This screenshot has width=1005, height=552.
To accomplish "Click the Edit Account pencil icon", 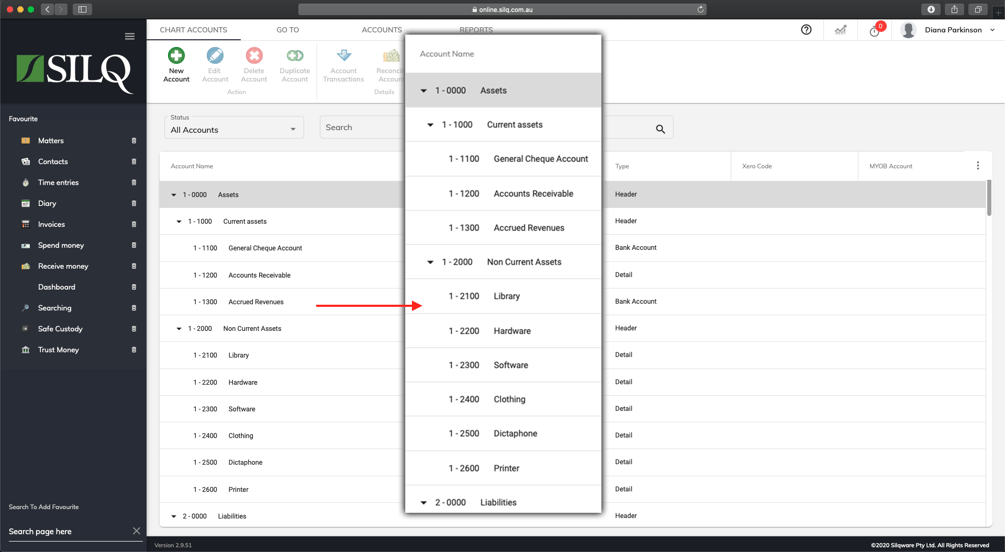I will 215,55.
